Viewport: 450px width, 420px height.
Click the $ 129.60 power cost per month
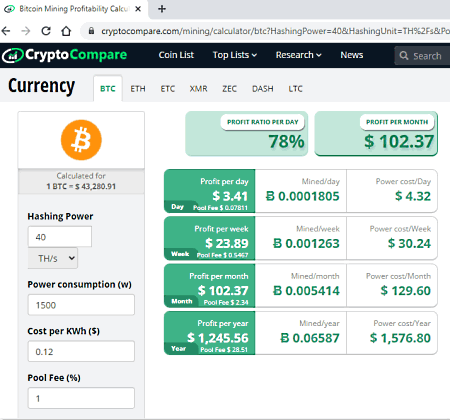tap(406, 291)
